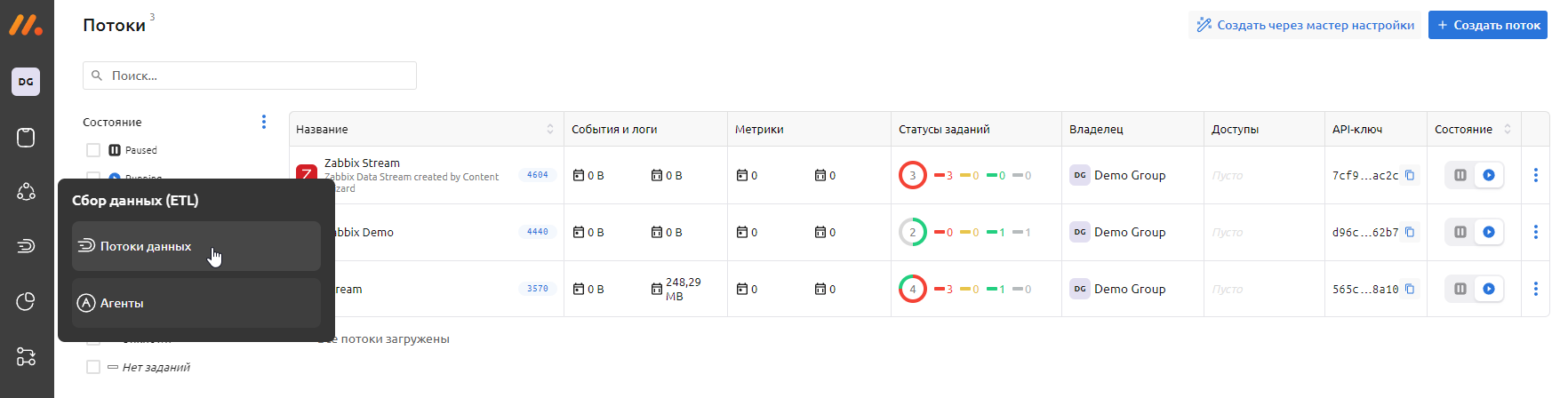Click the pie chart icon in sidebar

pos(26,302)
